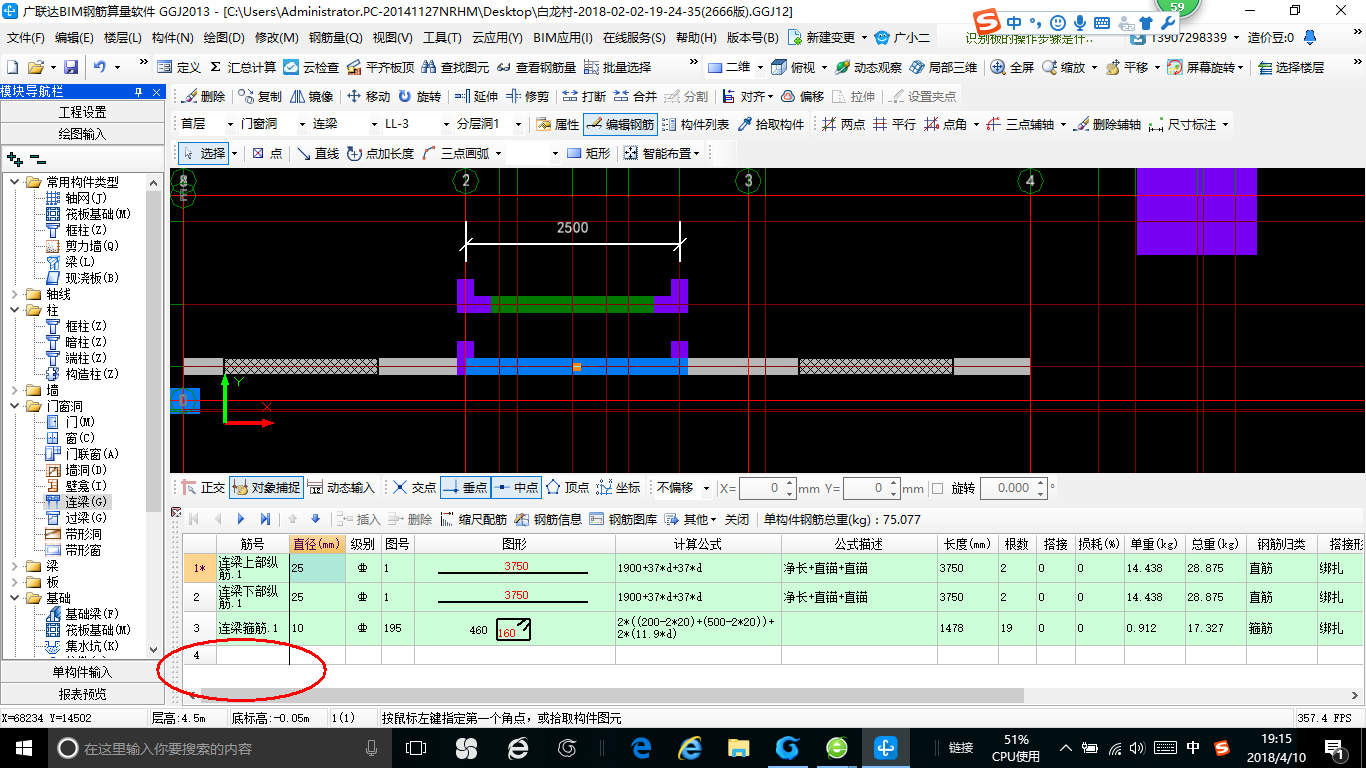This screenshot has height=768, width=1366.
Task: Toggle 动态输入 dynamic input
Action: [x=341, y=488]
